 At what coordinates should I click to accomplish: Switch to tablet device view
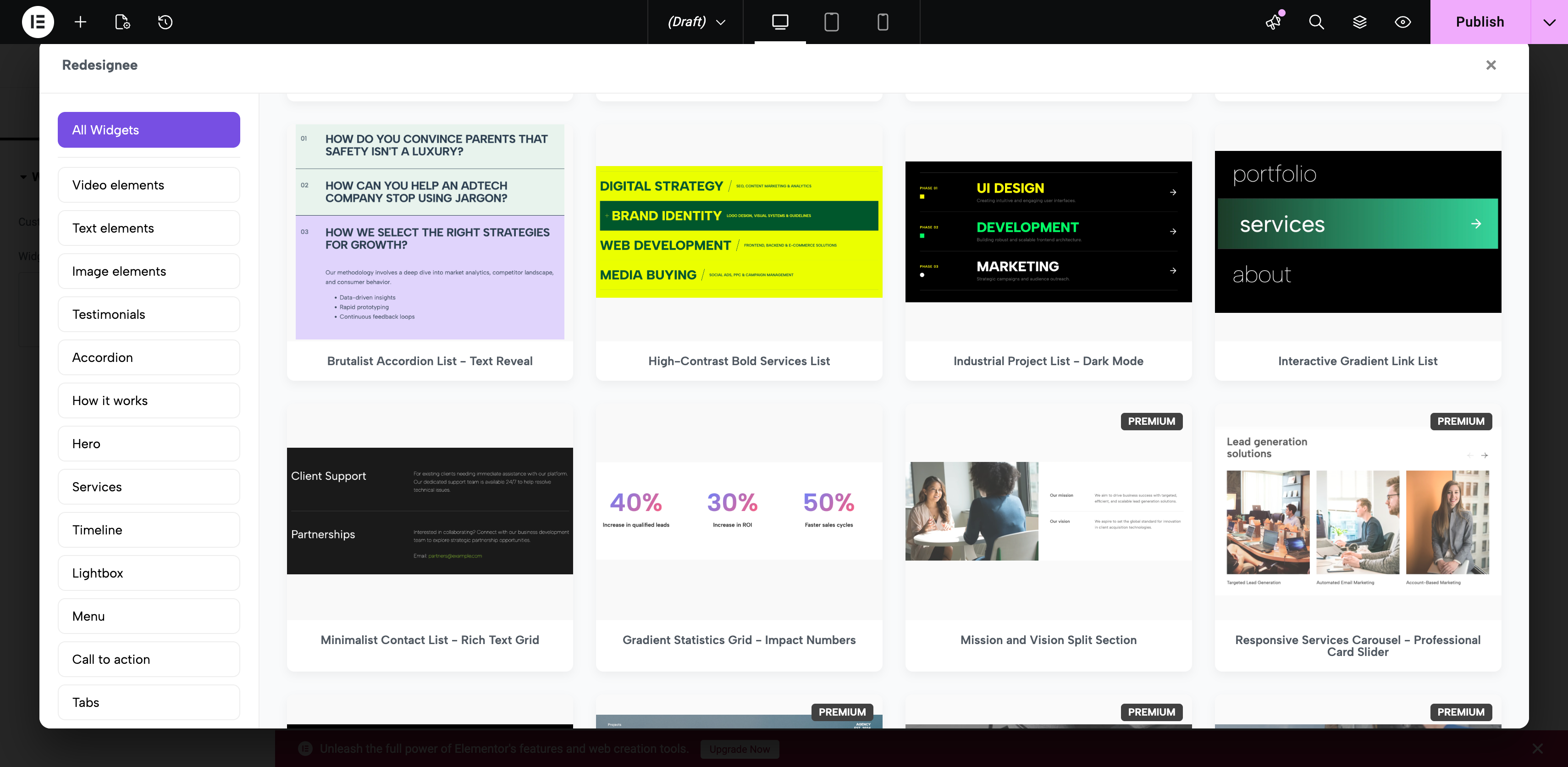click(831, 22)
